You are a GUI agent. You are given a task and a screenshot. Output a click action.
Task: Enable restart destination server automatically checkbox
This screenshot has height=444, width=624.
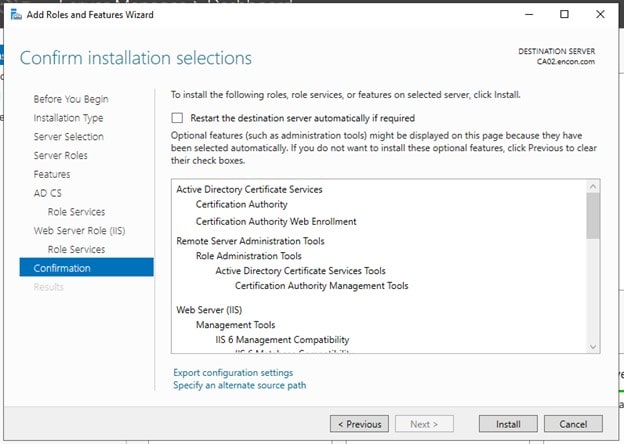click(x=177, y=118)
